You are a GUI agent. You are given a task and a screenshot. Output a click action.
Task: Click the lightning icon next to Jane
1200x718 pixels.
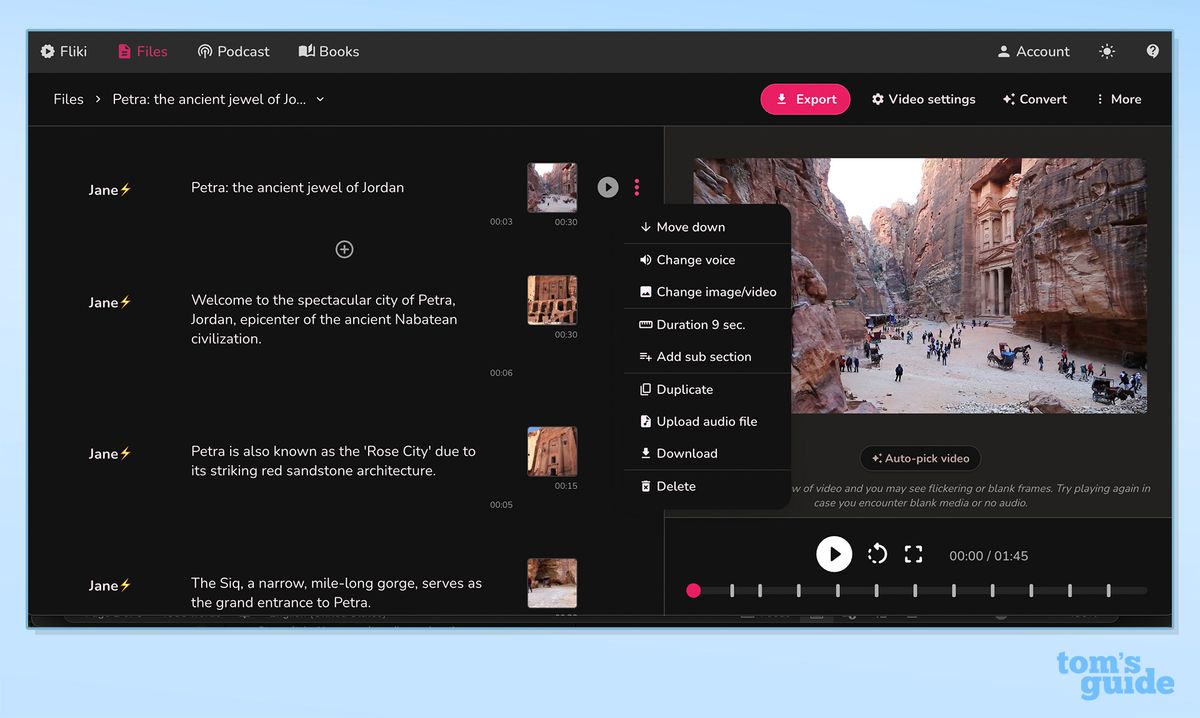pyautogui.click(x=126, y=189)
